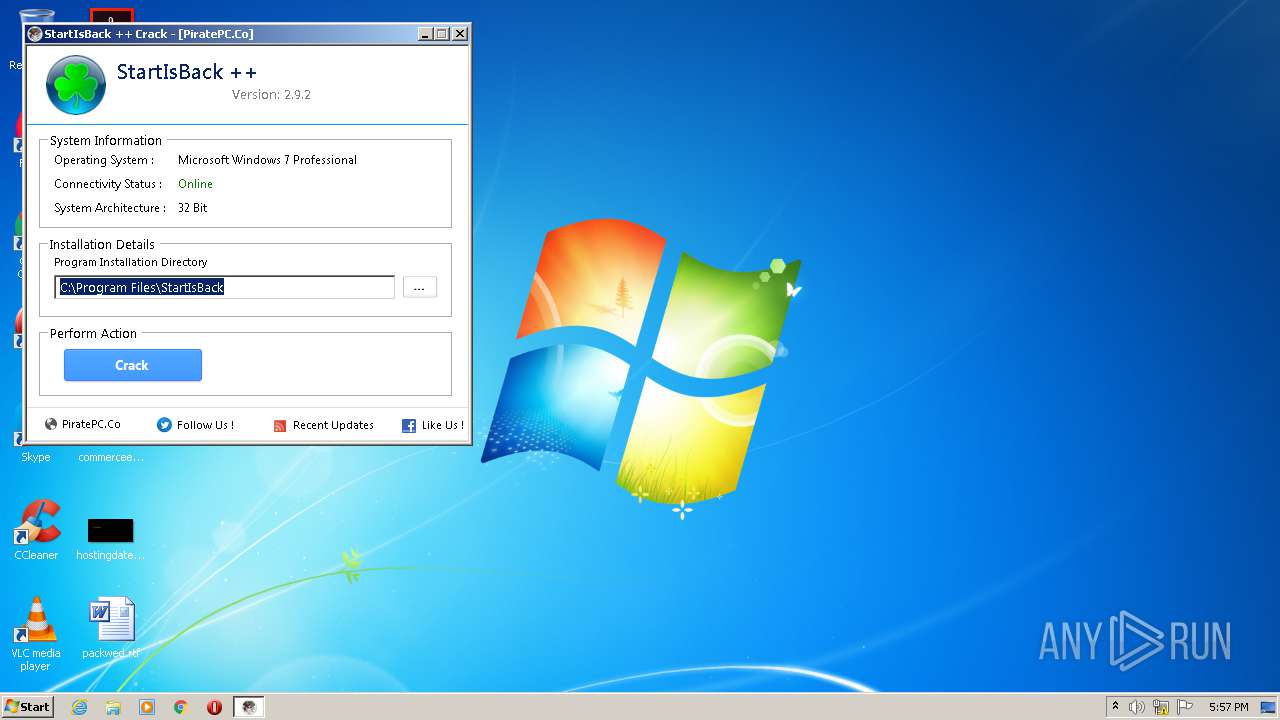Open the Like Us ! Facebook link
1280x720 pixels.
click(442, 425)
